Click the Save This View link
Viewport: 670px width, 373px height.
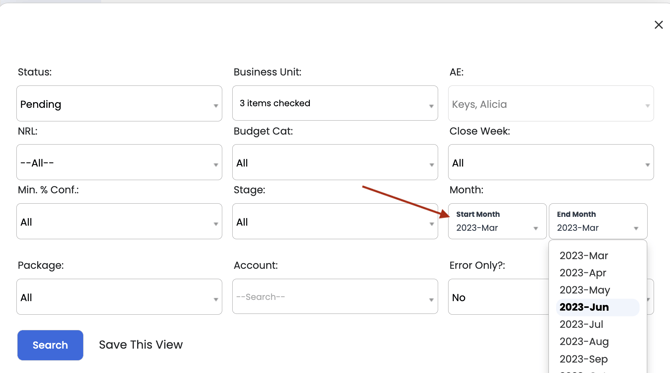141,345
